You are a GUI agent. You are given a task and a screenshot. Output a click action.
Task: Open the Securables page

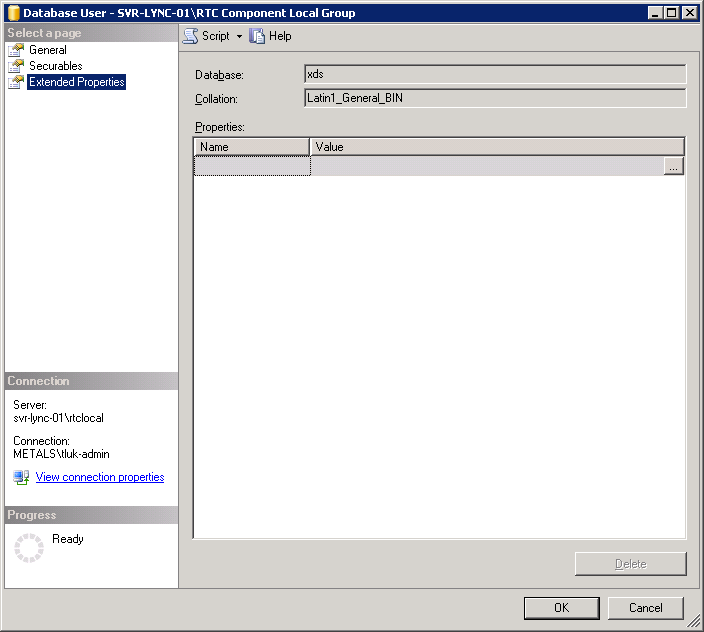pyautogui.click(x=56, y=66)
